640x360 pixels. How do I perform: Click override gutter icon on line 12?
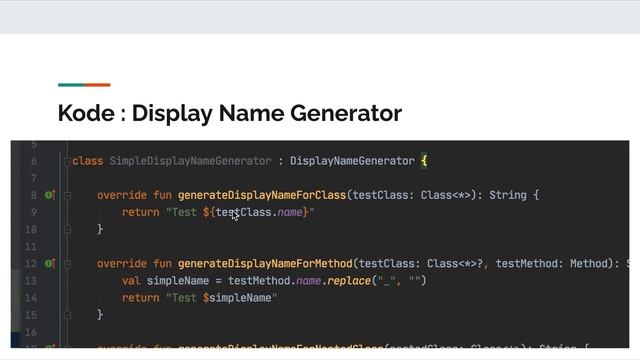pyautogui.click(x=49, y=264)
